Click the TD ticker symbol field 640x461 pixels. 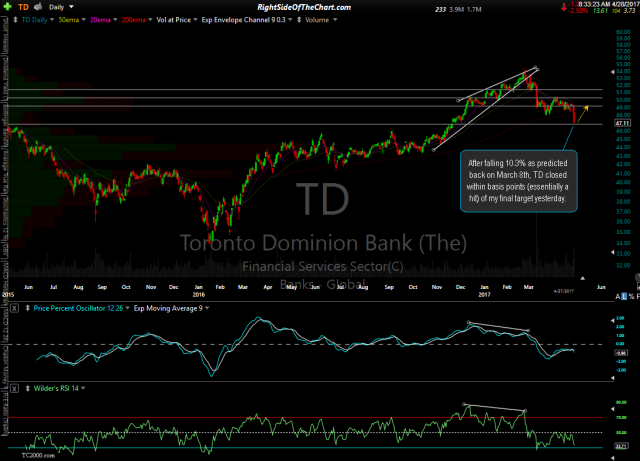click(23, 7)
